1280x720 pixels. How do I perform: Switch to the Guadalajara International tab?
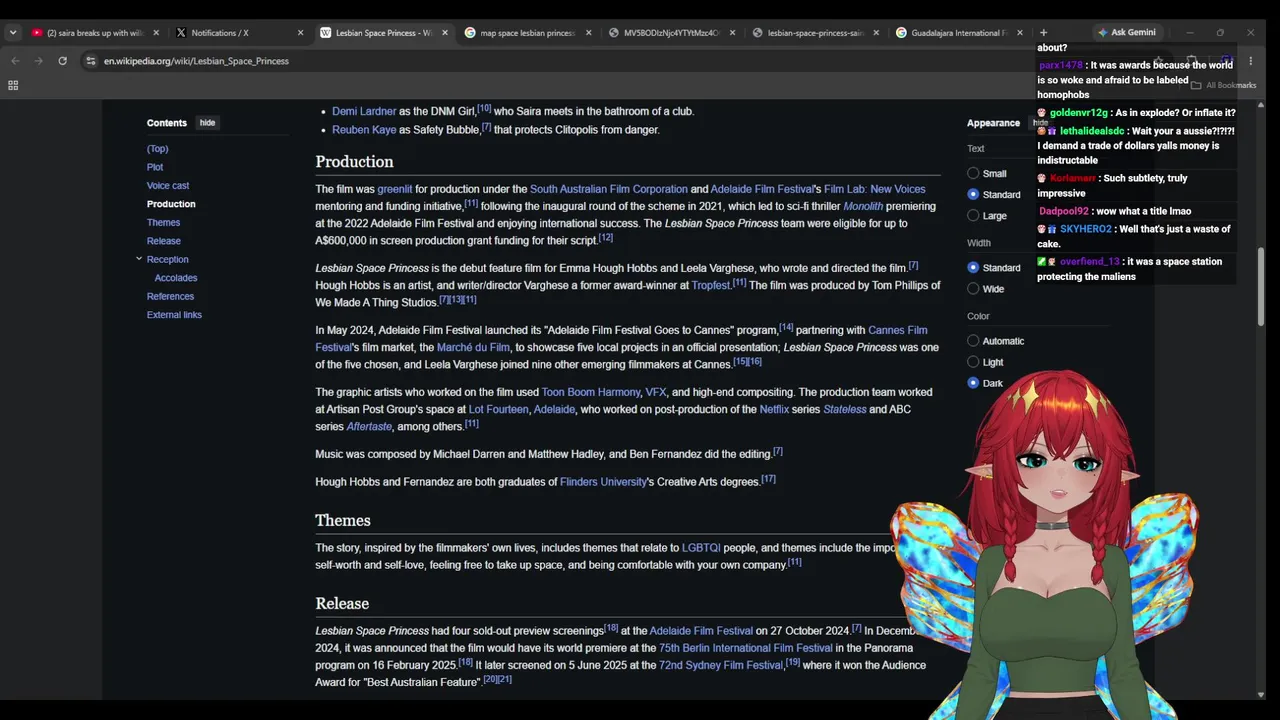click(x=958, y=33)
